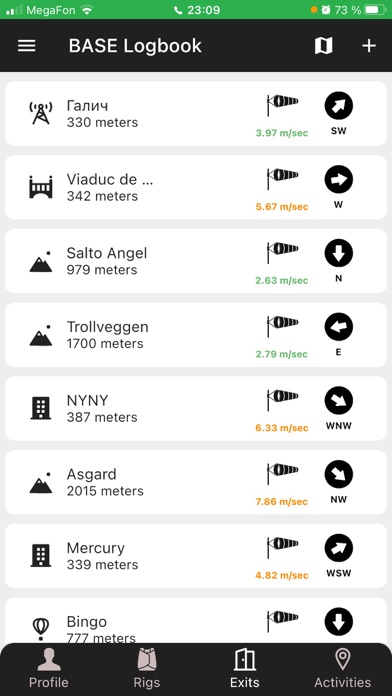
Task: Tap the 5.67 m/sec wind speed reading
Action: pos(281,207)
